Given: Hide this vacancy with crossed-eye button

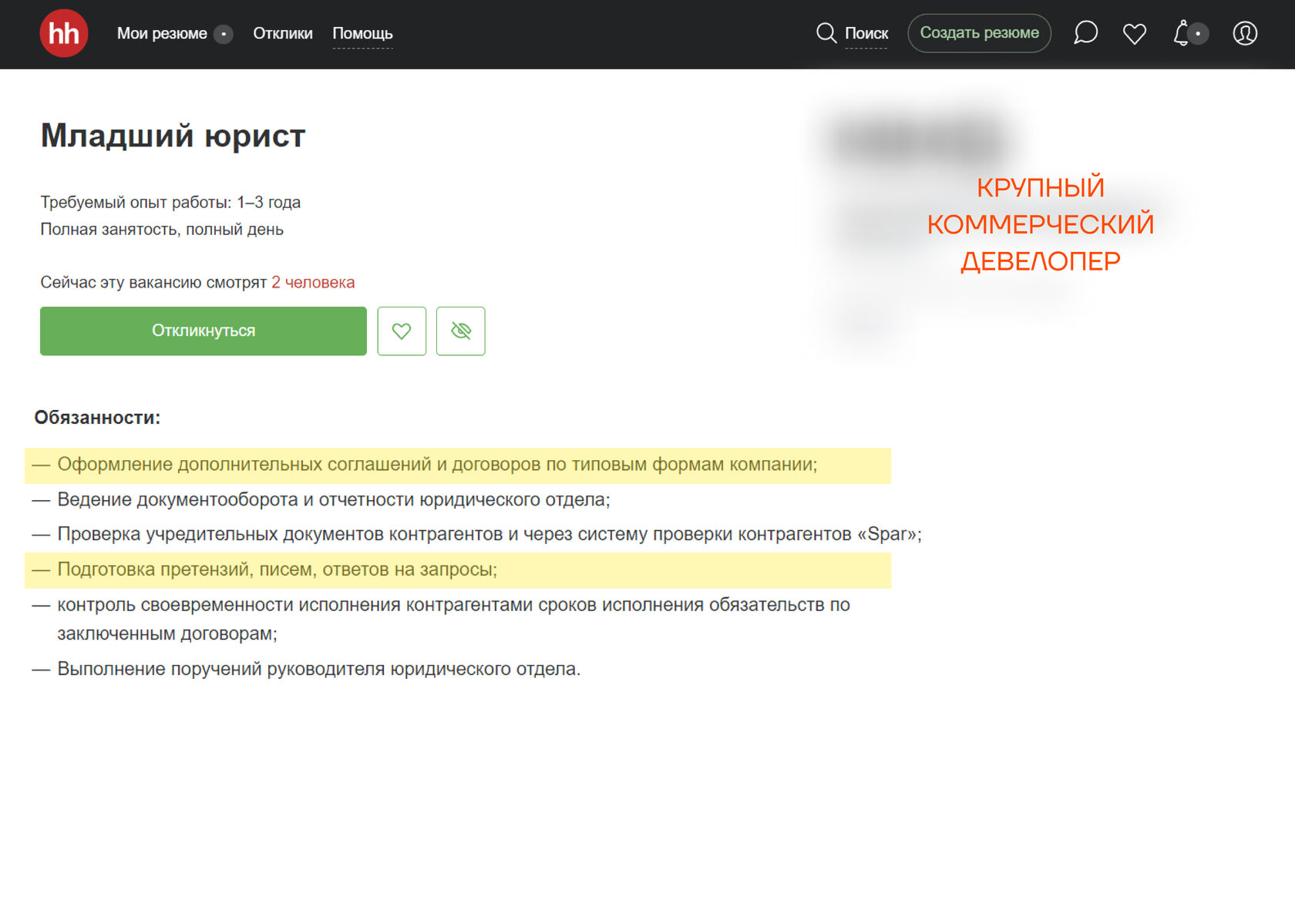Looking at the screenshot, I should [x=461, y=331].
